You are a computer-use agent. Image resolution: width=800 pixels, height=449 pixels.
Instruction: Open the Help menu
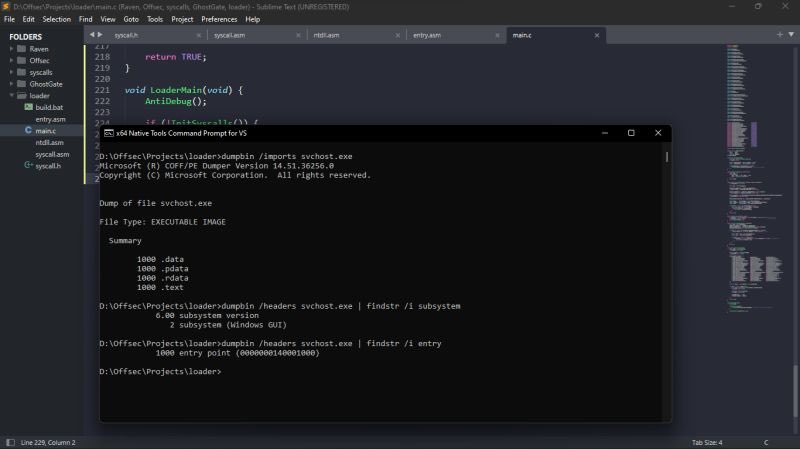(253, 19)
